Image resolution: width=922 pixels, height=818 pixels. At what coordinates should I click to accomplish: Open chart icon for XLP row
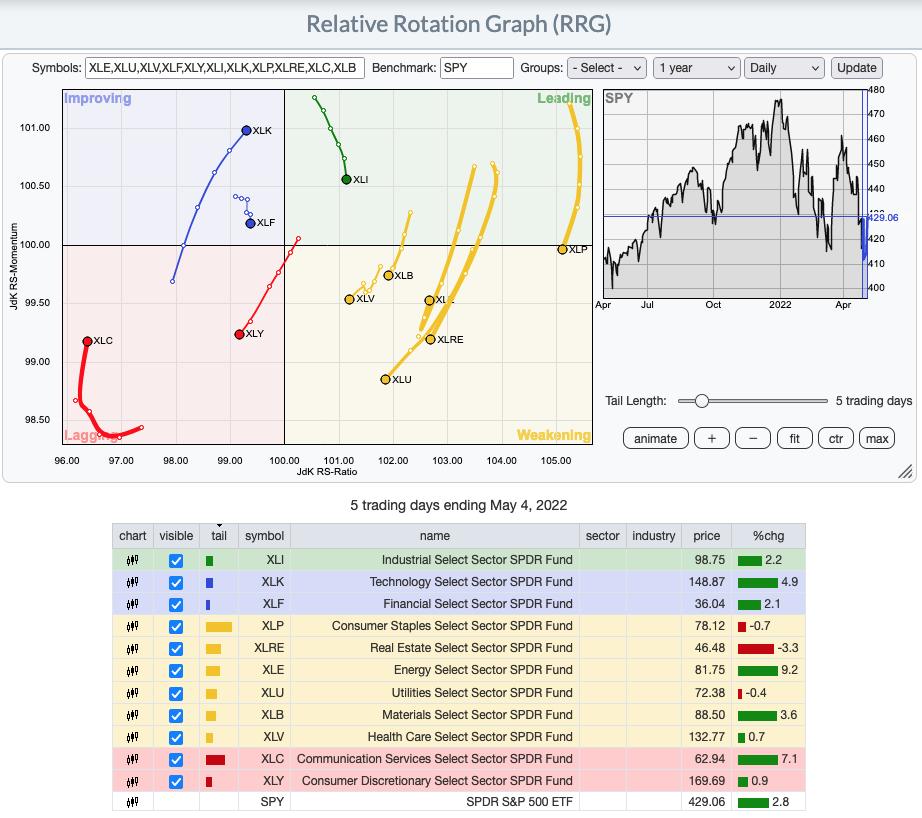coord(132,626)
